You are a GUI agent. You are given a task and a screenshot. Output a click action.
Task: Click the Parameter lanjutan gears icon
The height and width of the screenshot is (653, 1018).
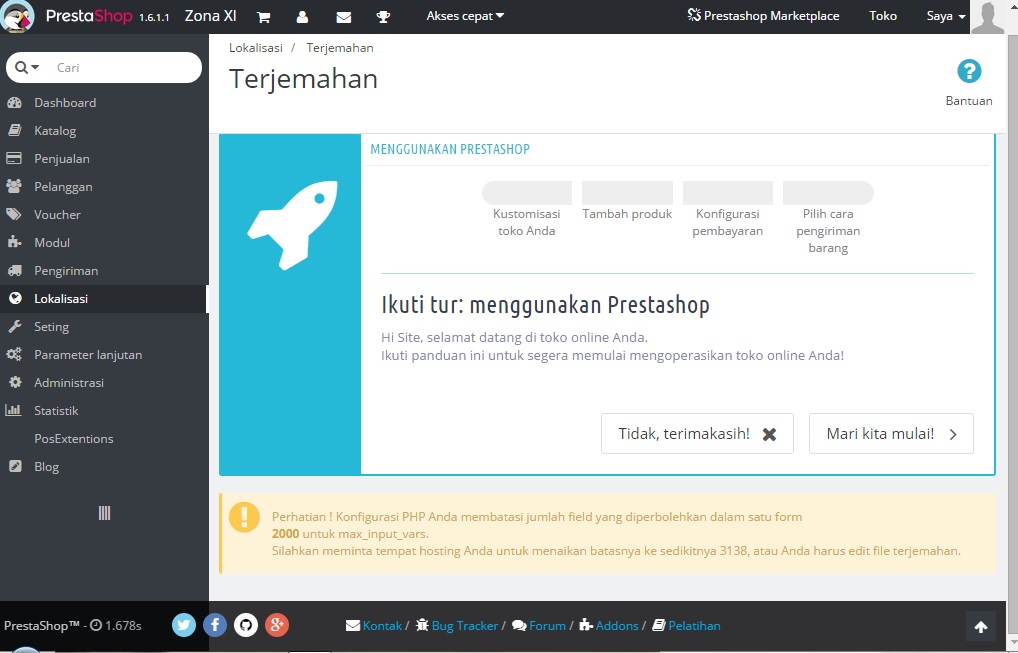click(14, 354)
